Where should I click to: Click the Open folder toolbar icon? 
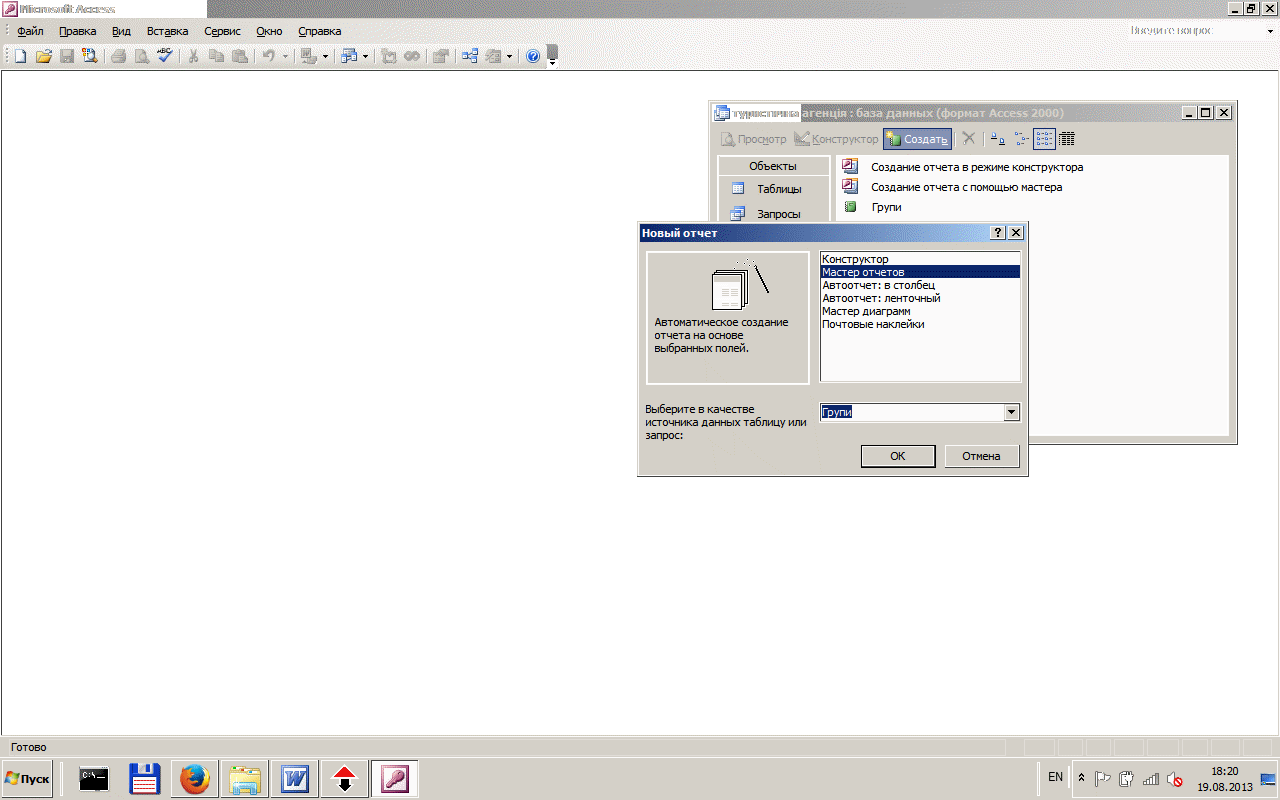pyautogui.click(x=43, y=57)
